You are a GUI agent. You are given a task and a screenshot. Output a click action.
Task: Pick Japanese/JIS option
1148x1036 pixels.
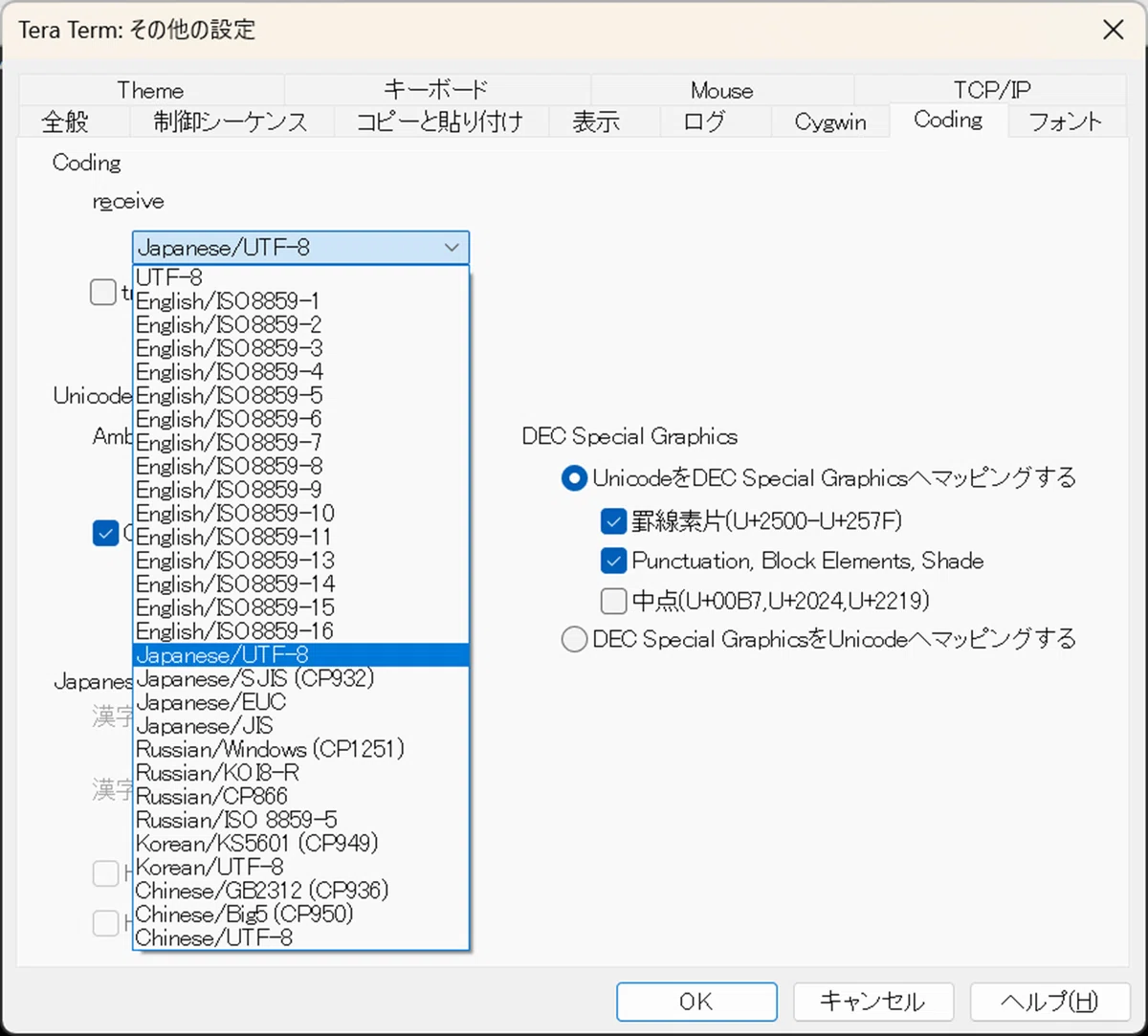pos(300,725)
